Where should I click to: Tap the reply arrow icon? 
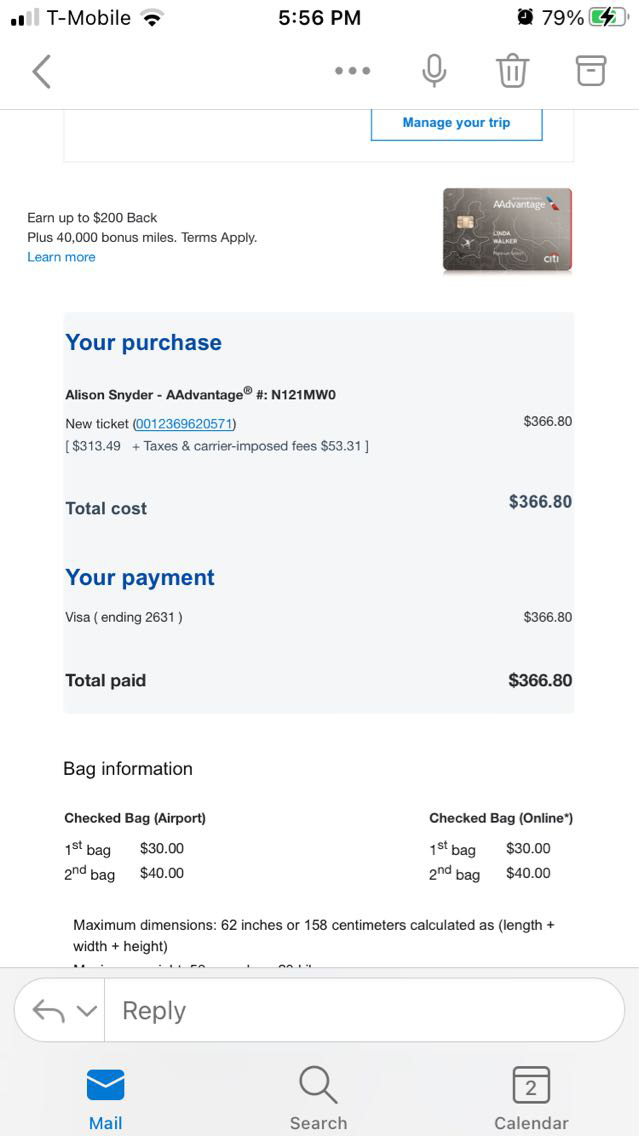(x=48, y=1011)
